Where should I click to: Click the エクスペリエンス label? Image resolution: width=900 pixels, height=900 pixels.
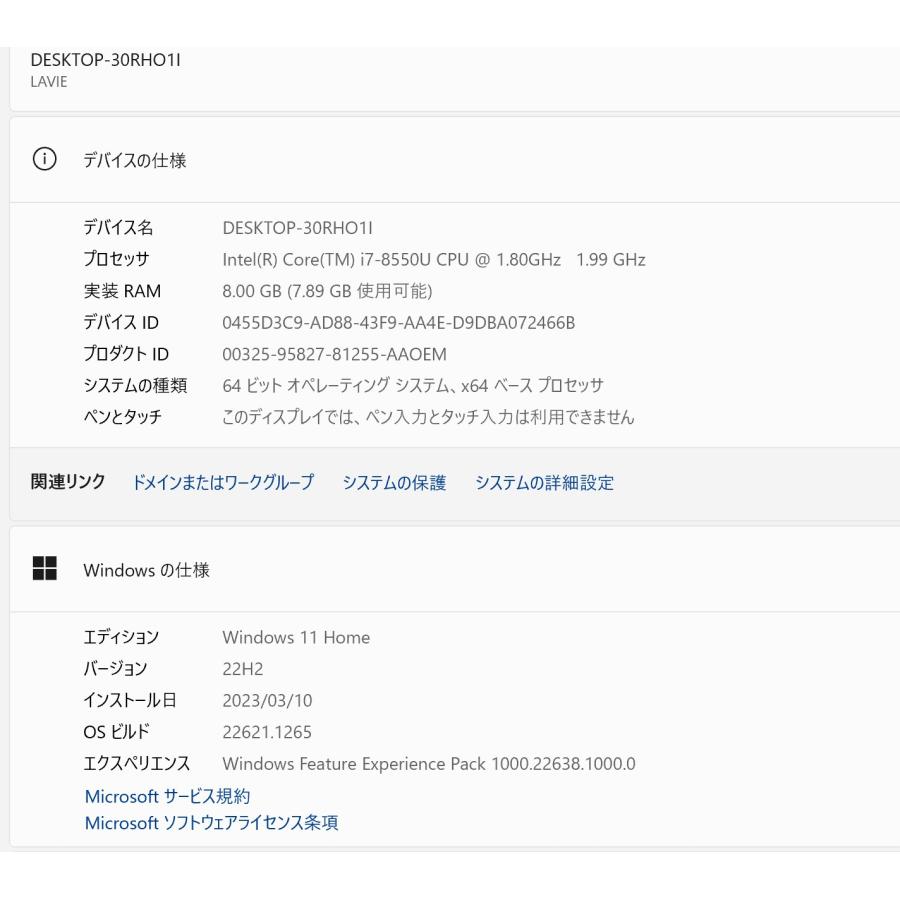pyautogui.click(x=137, y=763)
